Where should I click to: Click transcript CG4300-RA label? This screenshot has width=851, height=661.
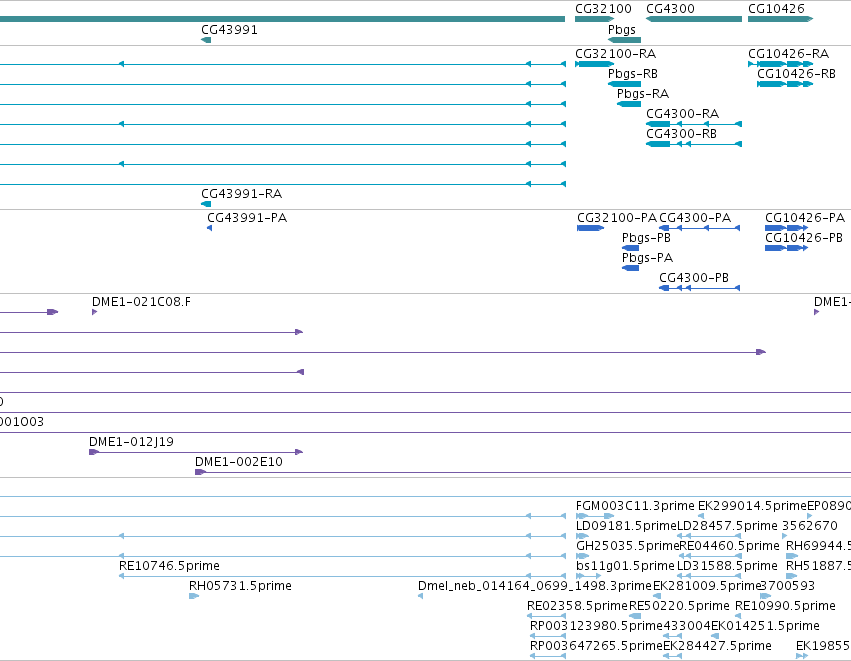click(682, 114)
